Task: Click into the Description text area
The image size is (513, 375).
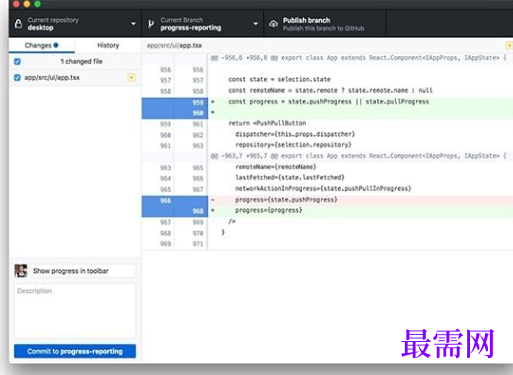Action: point(75,311)
